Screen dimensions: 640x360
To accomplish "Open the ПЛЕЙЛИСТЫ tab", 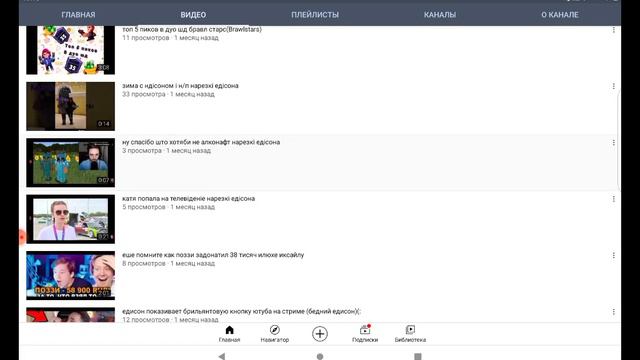I will [315, 15].
